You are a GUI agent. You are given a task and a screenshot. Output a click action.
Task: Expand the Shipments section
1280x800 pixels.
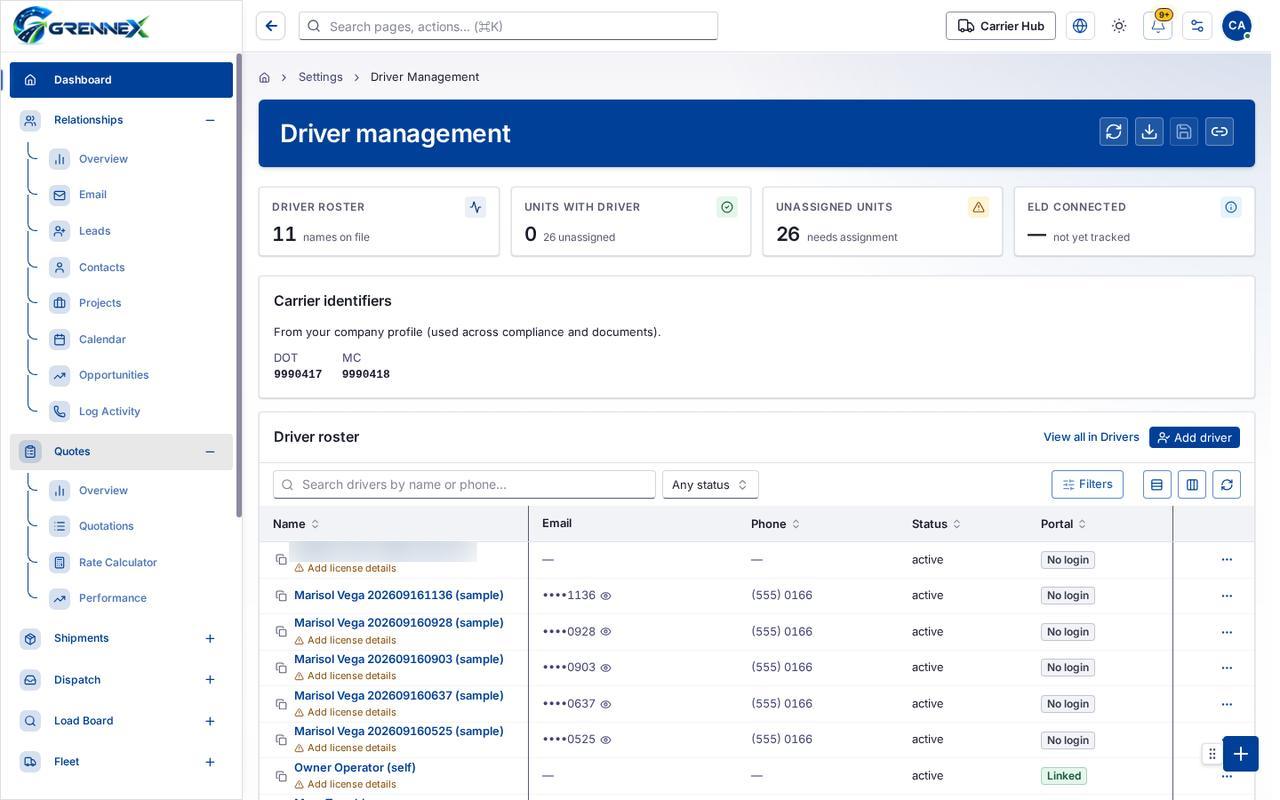210,639
